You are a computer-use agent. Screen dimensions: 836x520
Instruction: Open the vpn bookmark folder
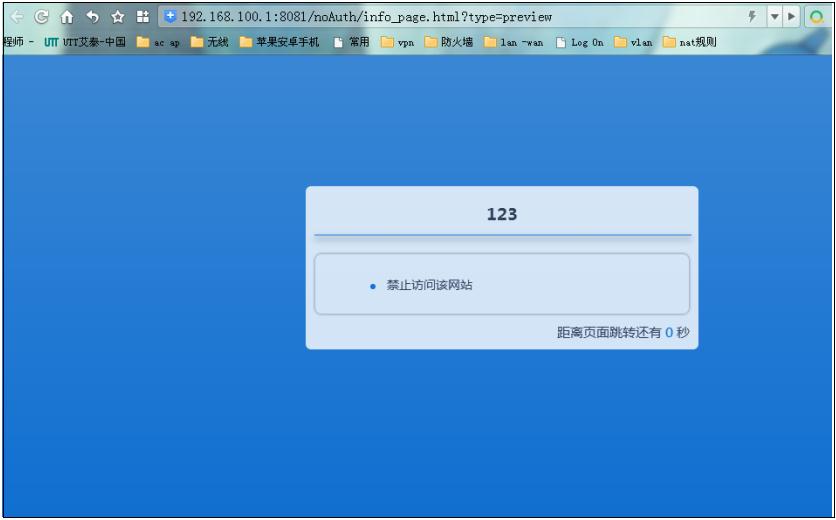coord(397,43)
